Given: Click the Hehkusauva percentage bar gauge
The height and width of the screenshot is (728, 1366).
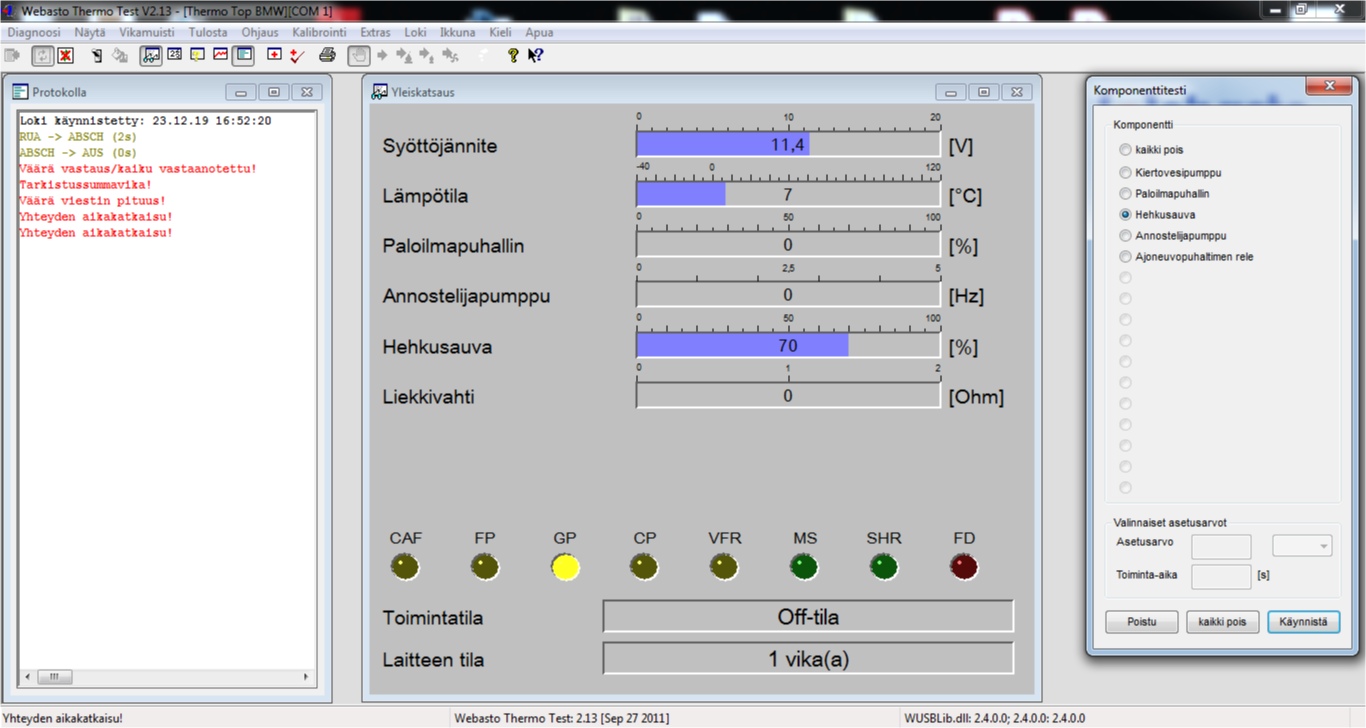Looking at the screenshot, I should pos(788,346).
